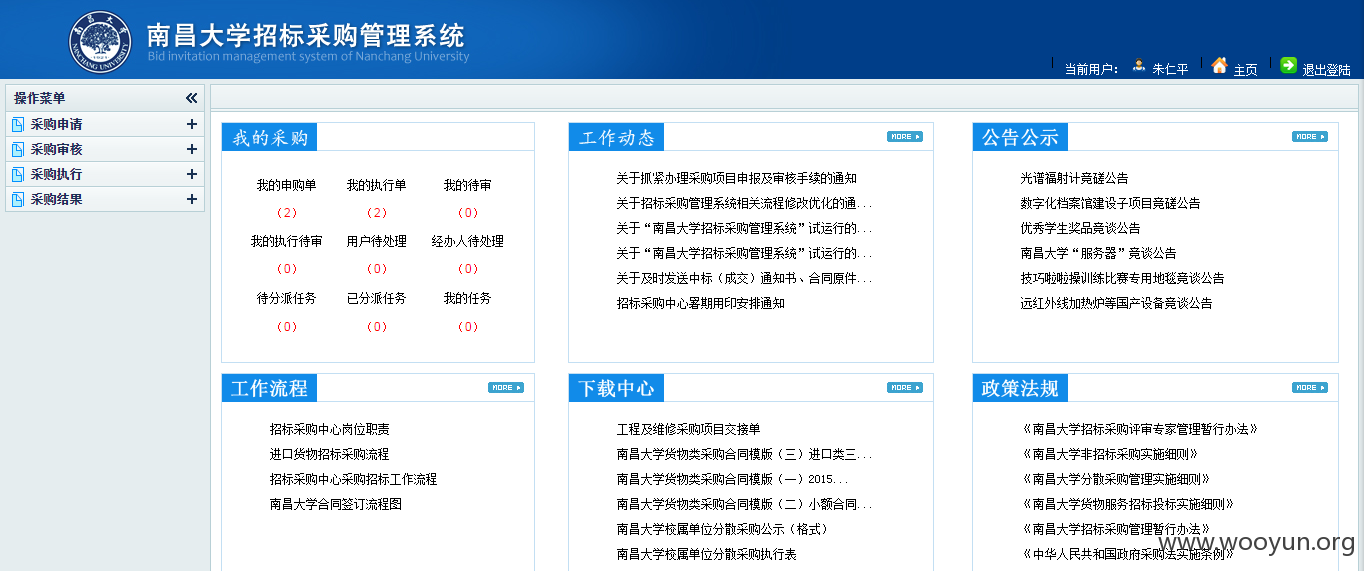Expand 采购结果 with plus sign
This screenshot has width=1364, height=571.
tap(192, 199)
